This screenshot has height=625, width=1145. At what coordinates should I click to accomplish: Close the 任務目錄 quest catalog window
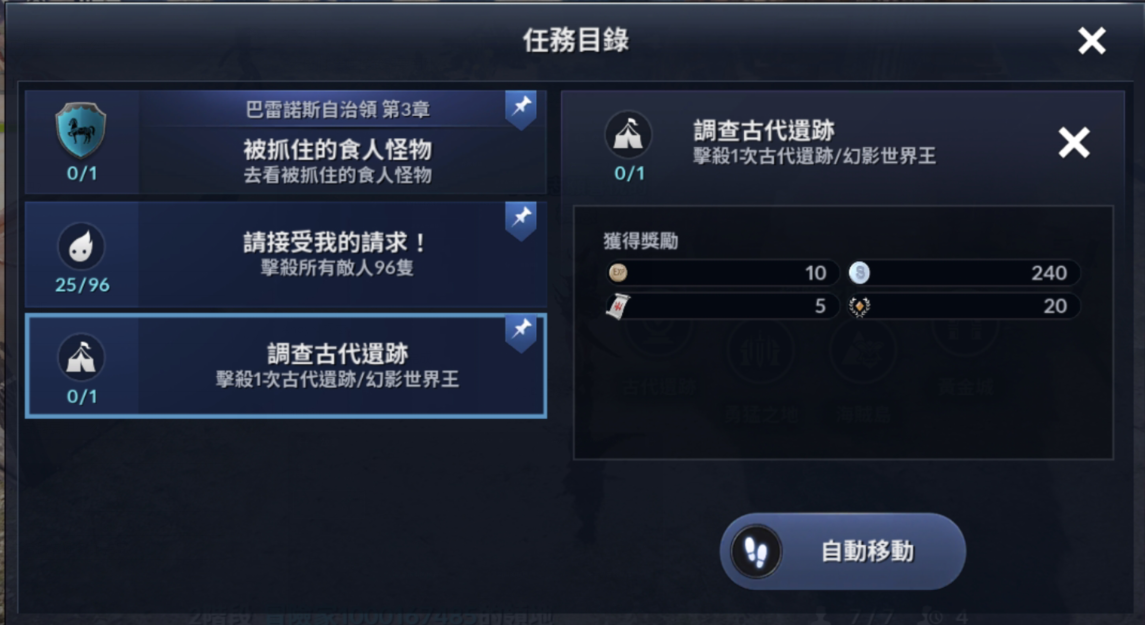[1092, 41]
